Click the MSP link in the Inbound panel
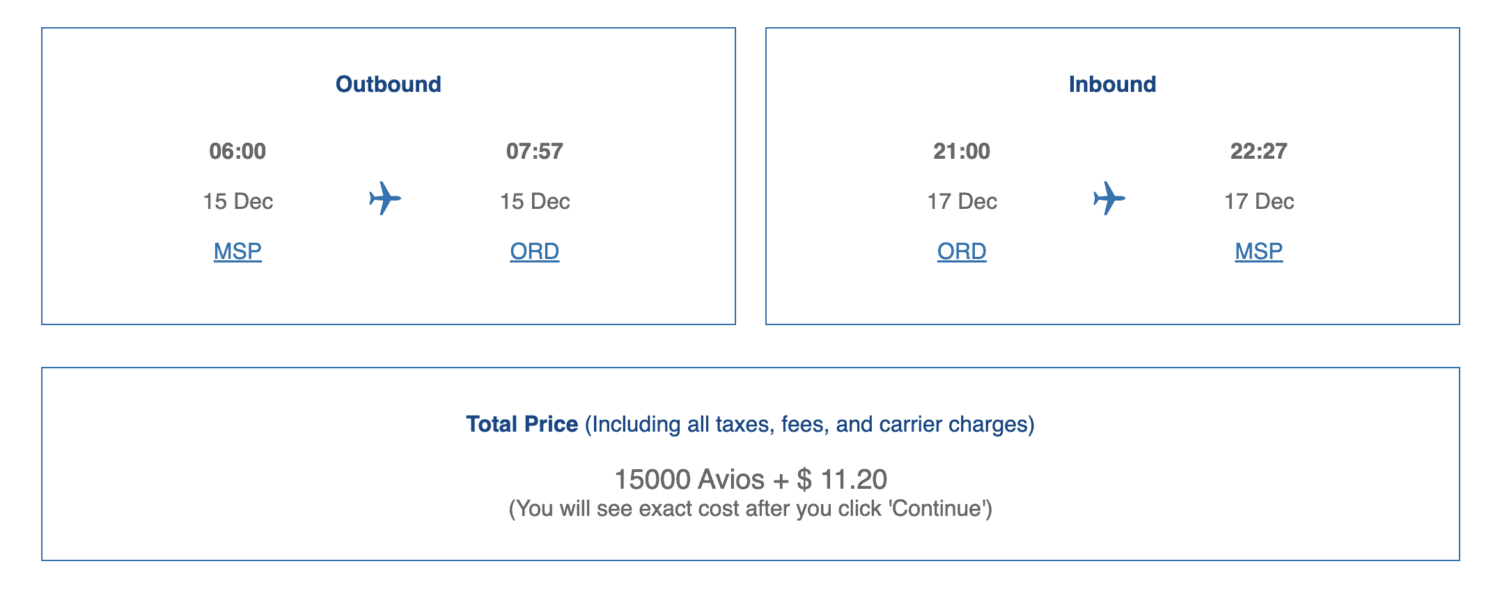The width and height of the screenshot is (1500, 589). point(1258,251)
